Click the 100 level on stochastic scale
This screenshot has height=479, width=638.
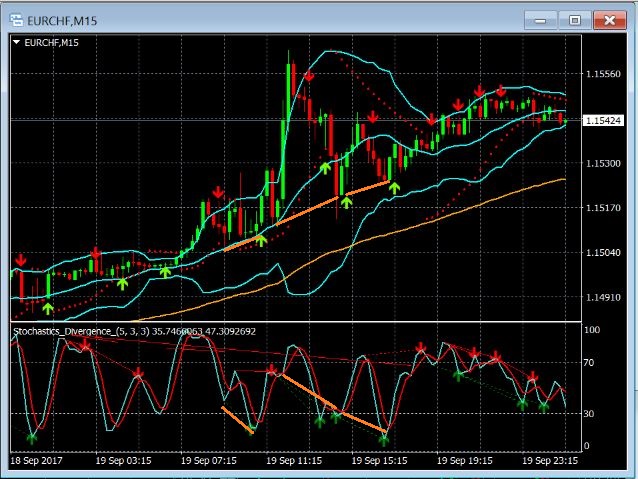tap(592, 330)
